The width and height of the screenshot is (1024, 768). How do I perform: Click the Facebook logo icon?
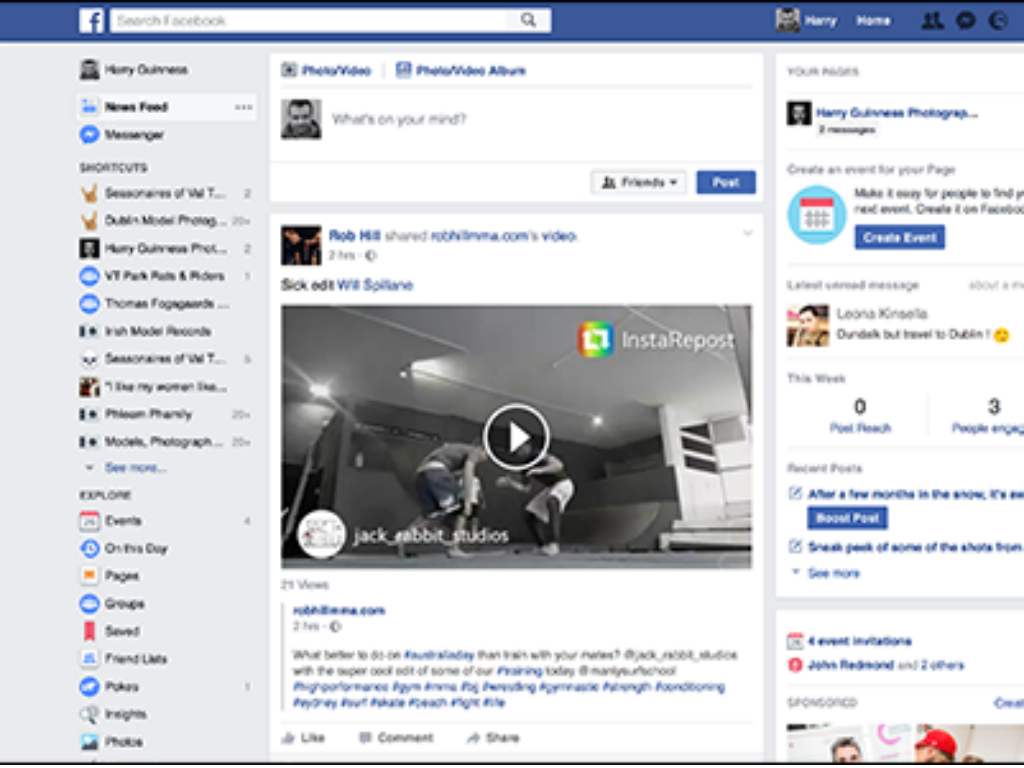click(x=91, y=20)
